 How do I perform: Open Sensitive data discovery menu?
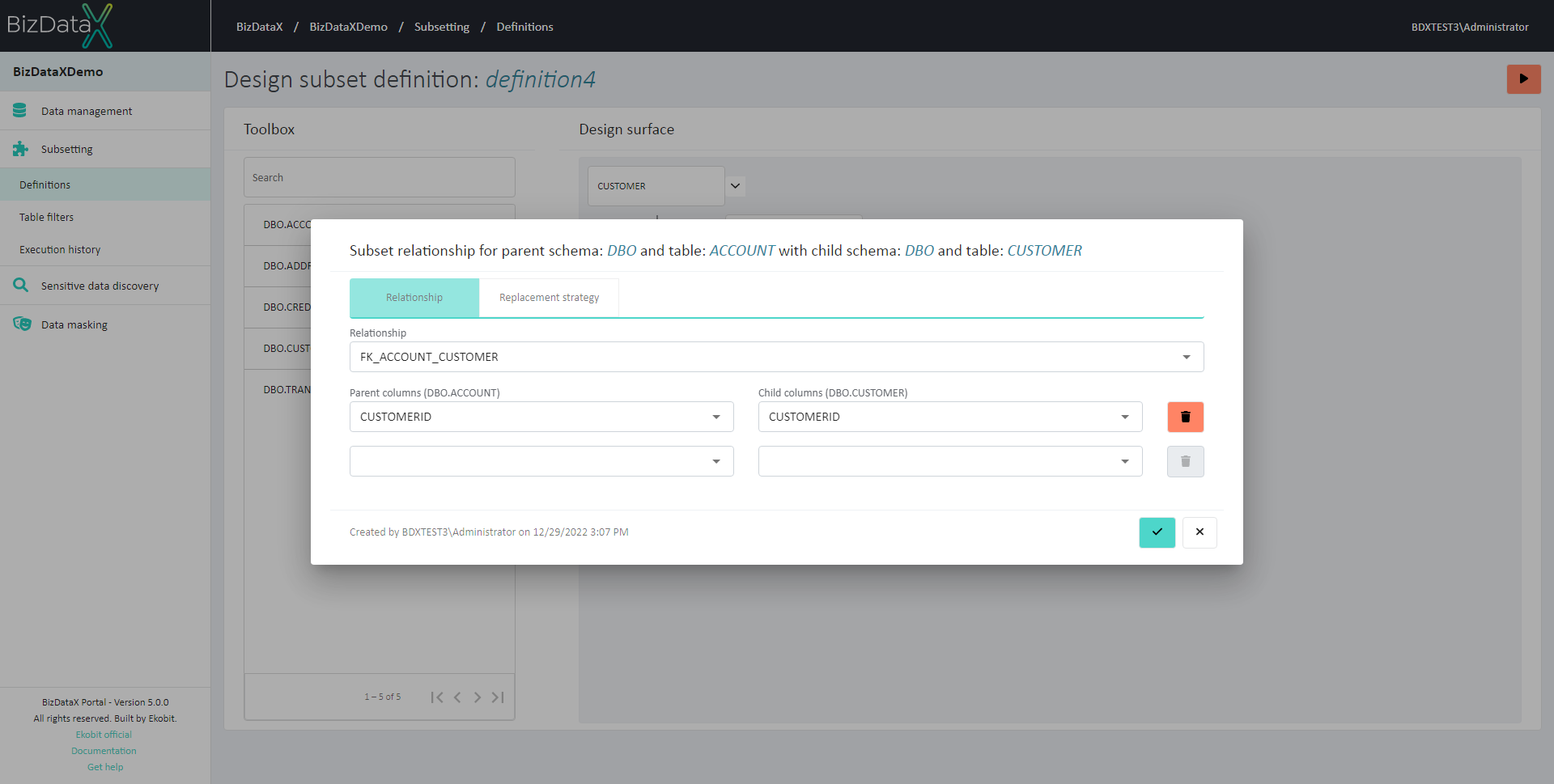point(105,286)
